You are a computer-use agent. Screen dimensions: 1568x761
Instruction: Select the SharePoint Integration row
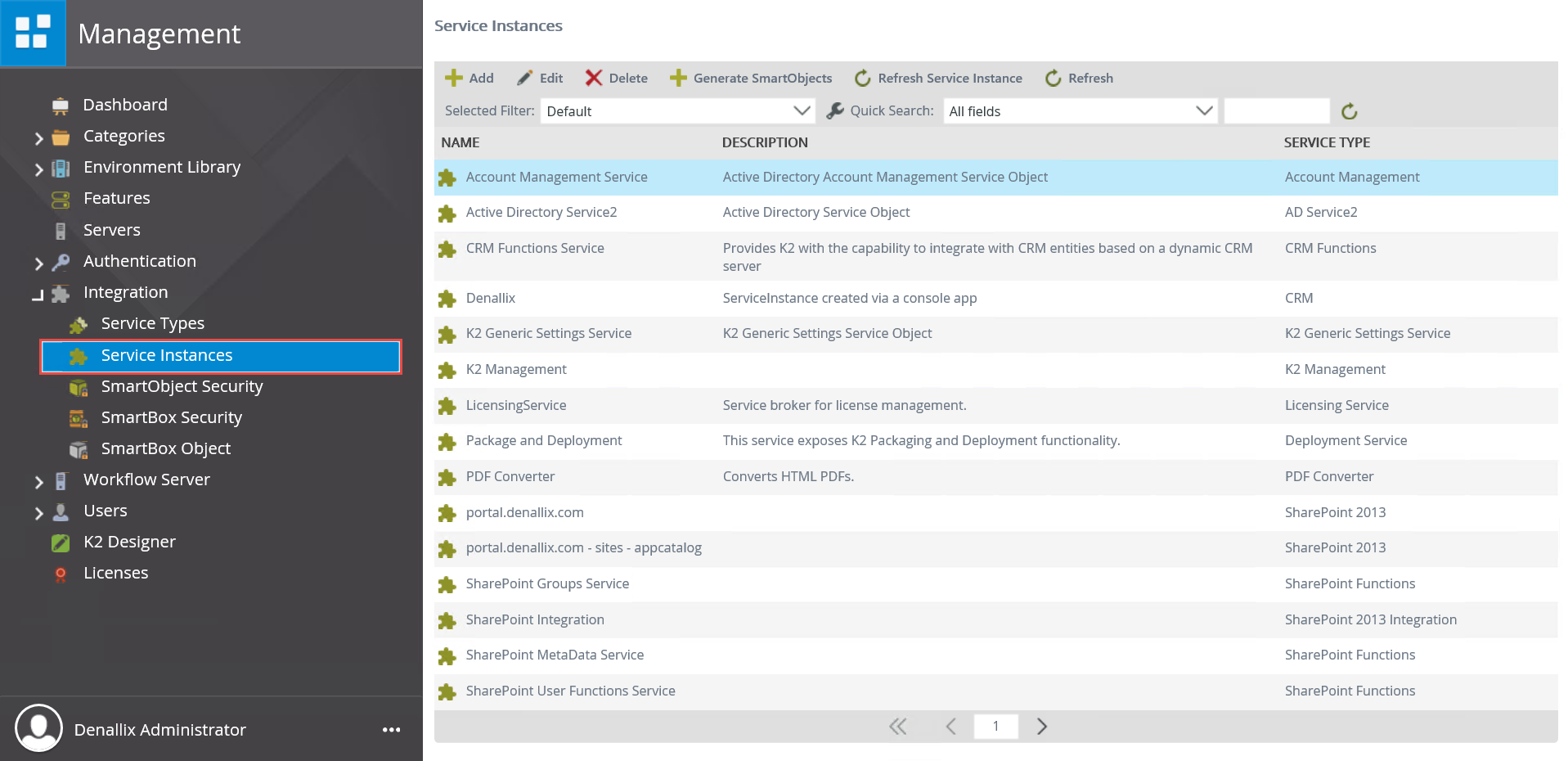[x=995, y=620]
